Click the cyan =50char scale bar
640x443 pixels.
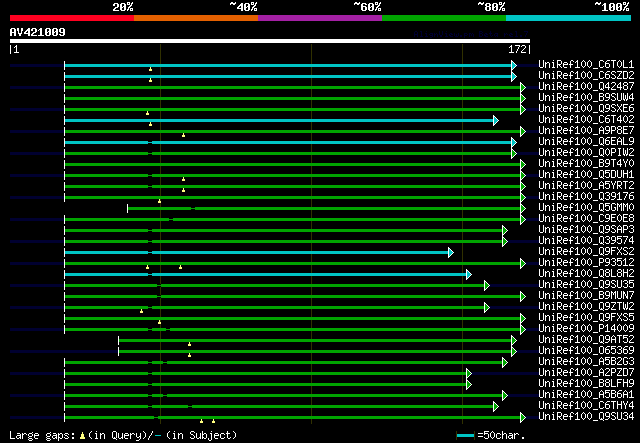[465, 436]
